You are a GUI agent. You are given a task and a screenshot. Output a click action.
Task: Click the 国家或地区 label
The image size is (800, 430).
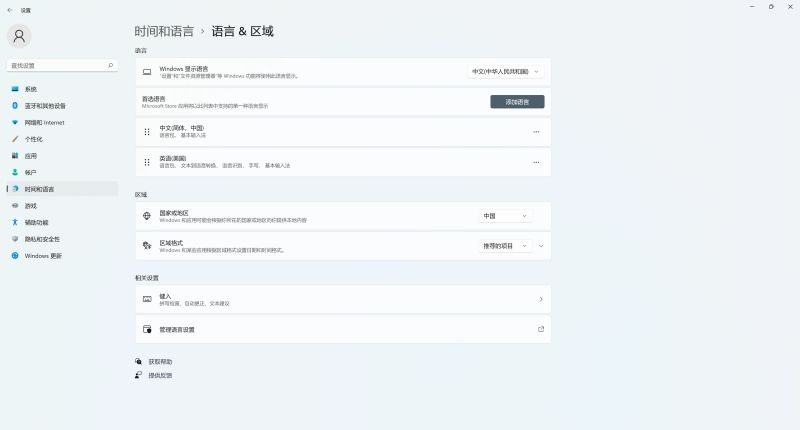coord(174,213)
